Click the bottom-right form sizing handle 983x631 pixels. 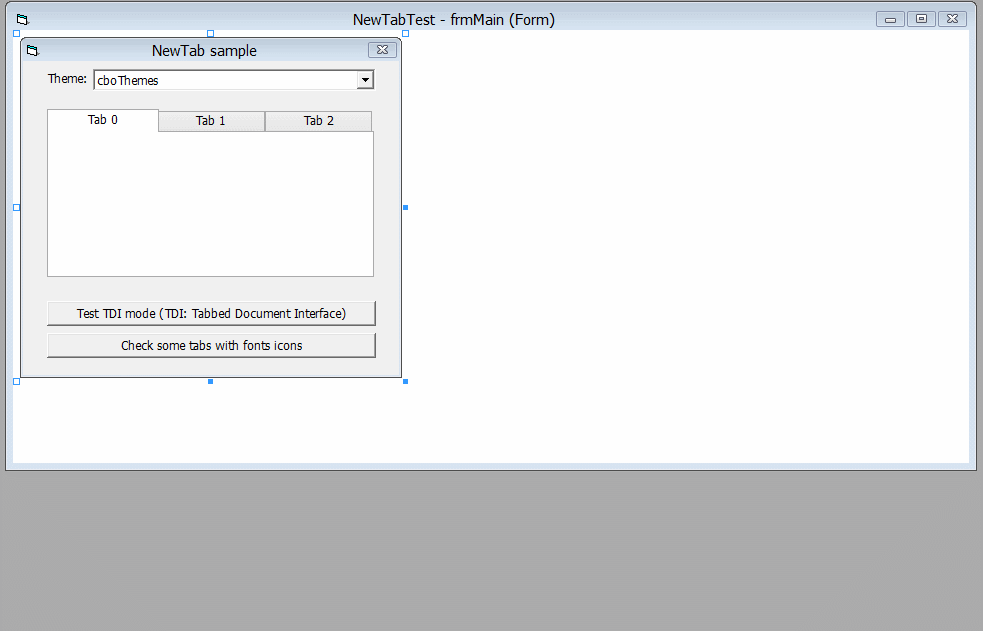click(x=406, y=382)
